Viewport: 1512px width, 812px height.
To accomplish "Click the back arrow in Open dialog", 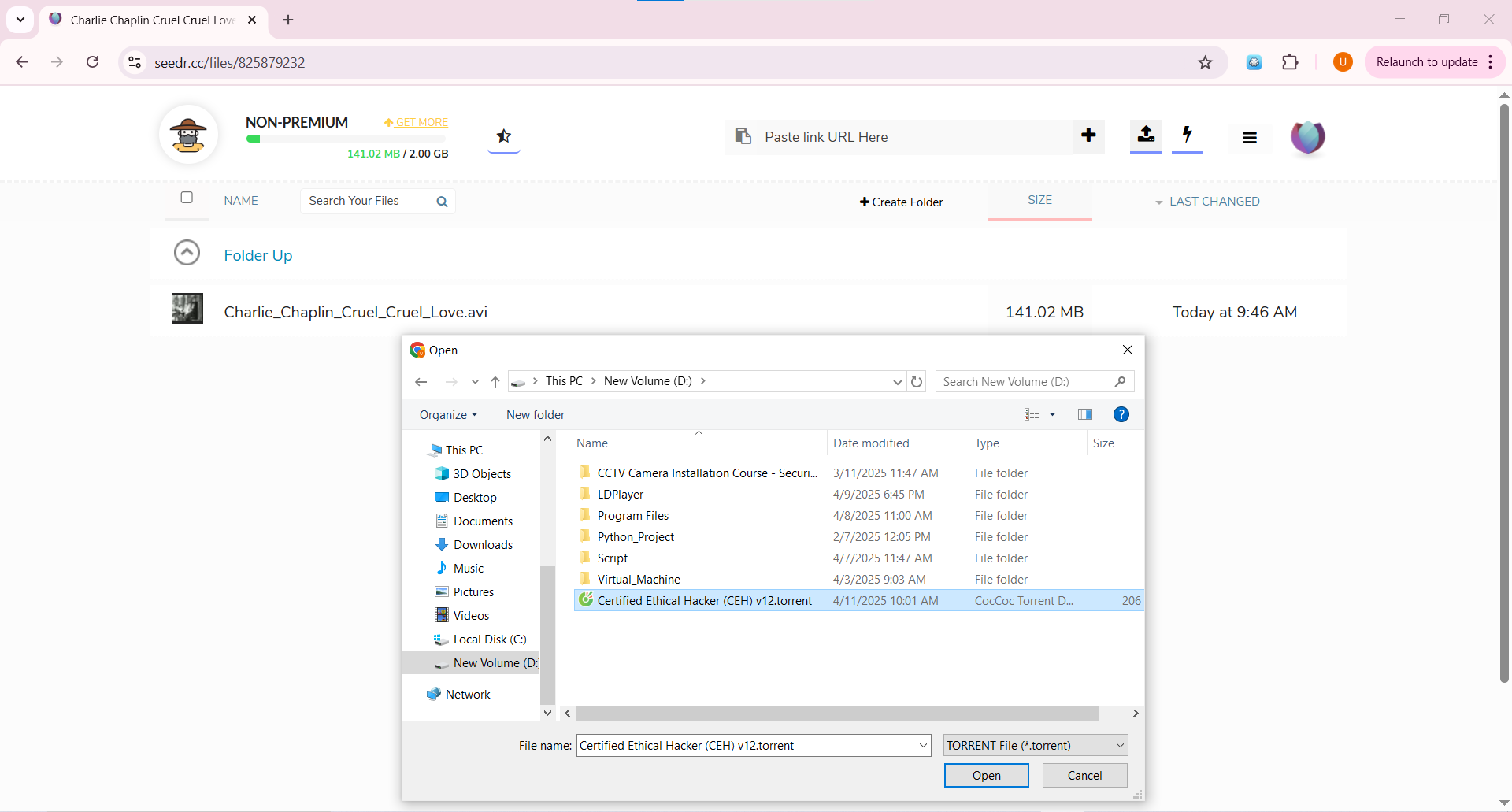I will 421,382.
